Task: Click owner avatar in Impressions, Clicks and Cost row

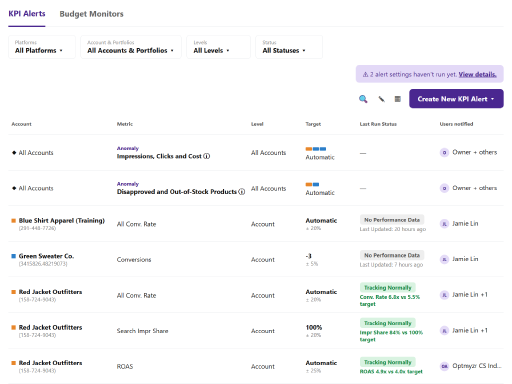Action: coord(444,153)
